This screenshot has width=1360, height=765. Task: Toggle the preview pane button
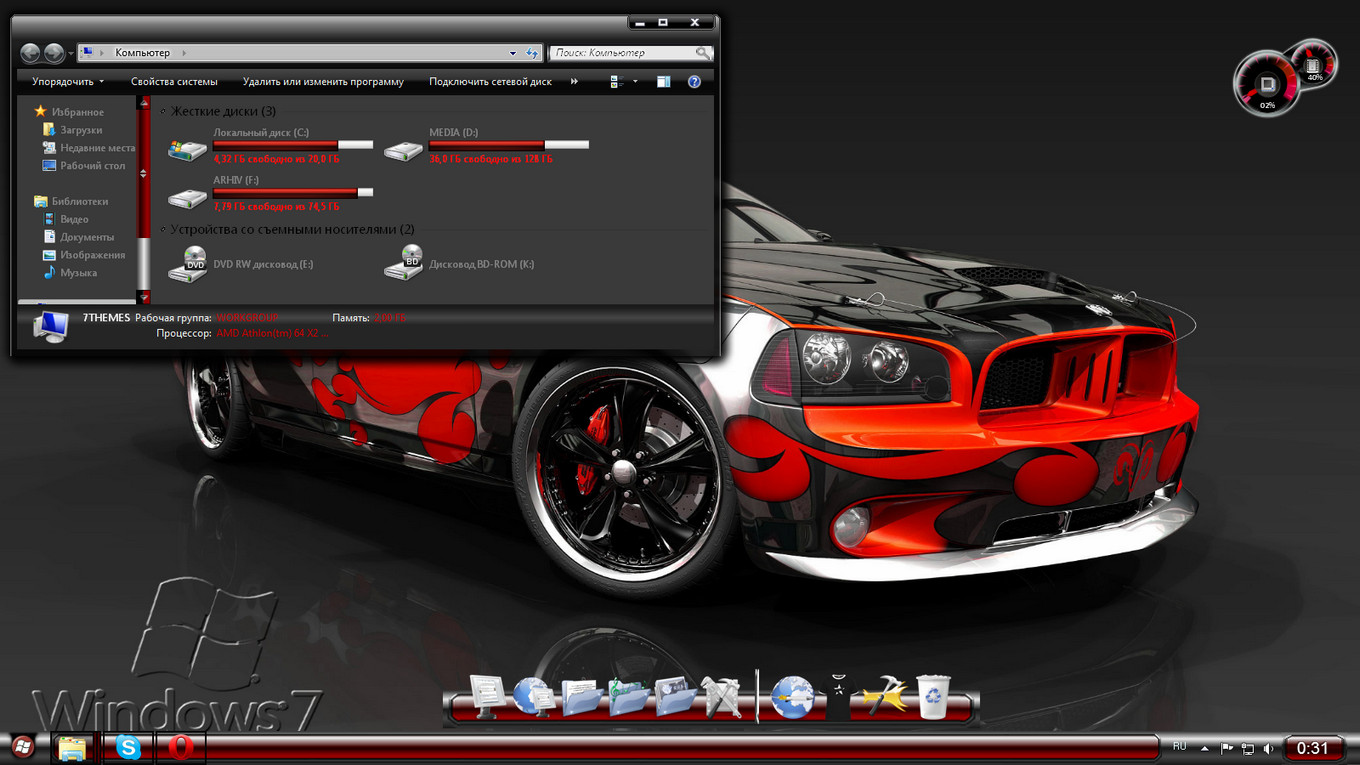[663, 82]
